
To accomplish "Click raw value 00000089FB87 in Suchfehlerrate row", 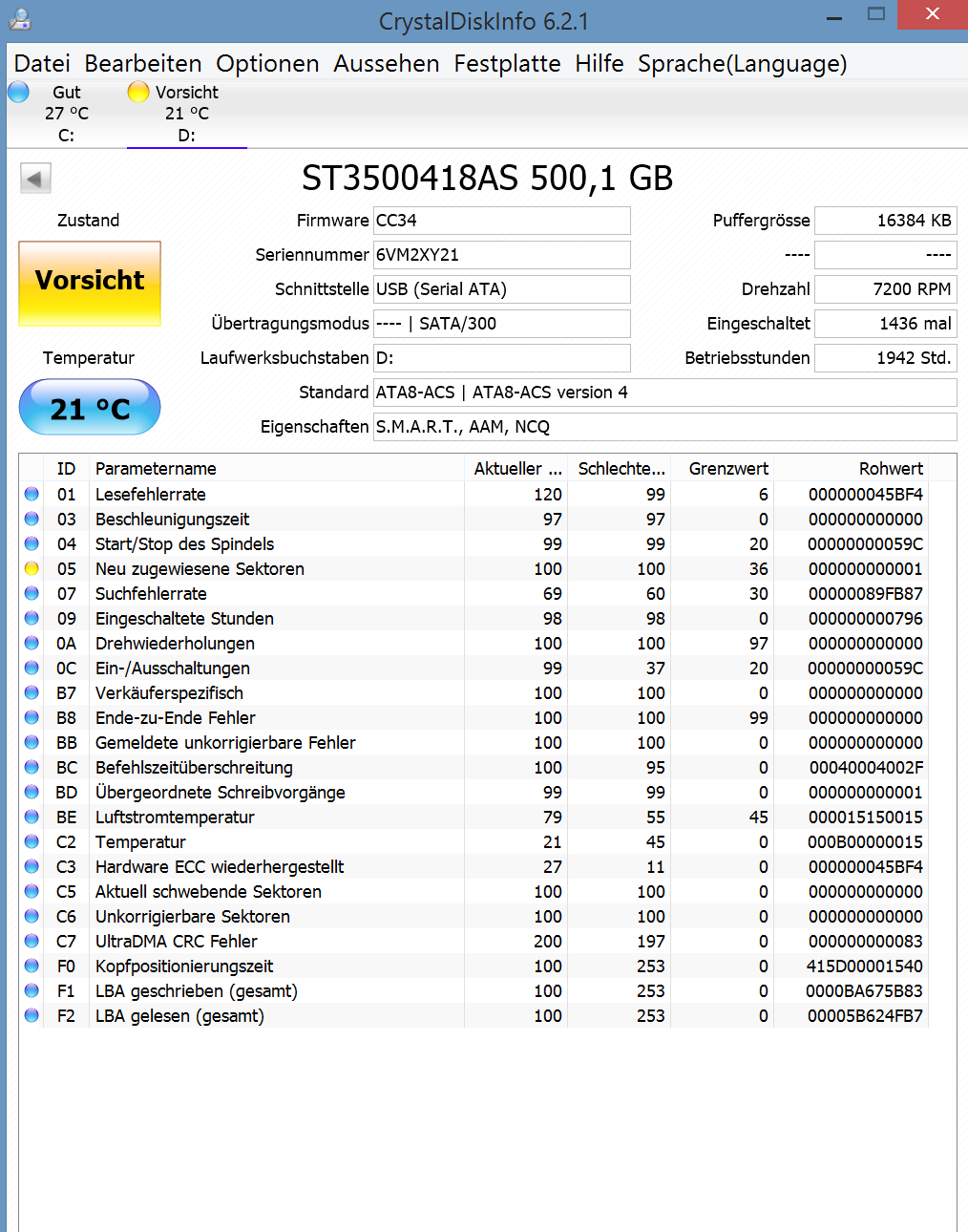I will (x=866, y=593).
